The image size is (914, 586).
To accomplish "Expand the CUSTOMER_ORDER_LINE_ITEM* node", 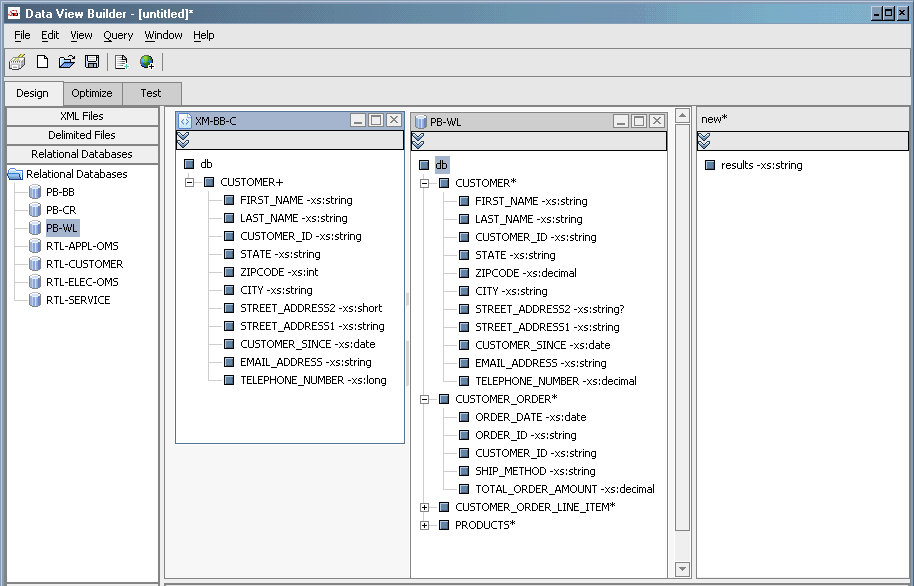I will [424, 507].
